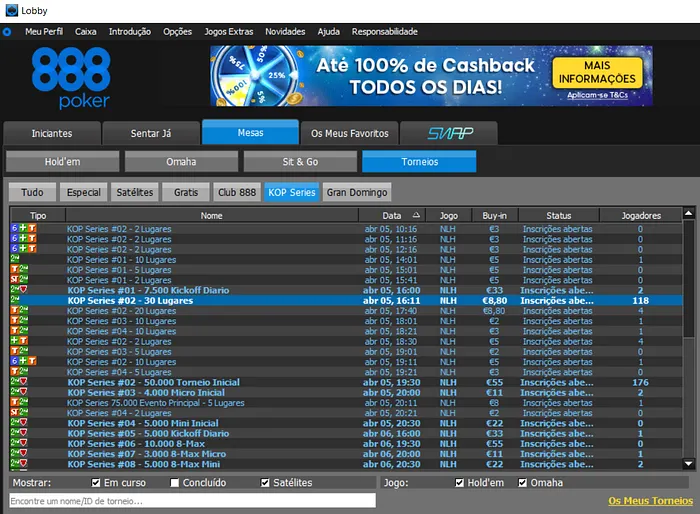Show all tournaments with Tudo filter
This screenshot has height=514, width=700.
tap(32, 192)
